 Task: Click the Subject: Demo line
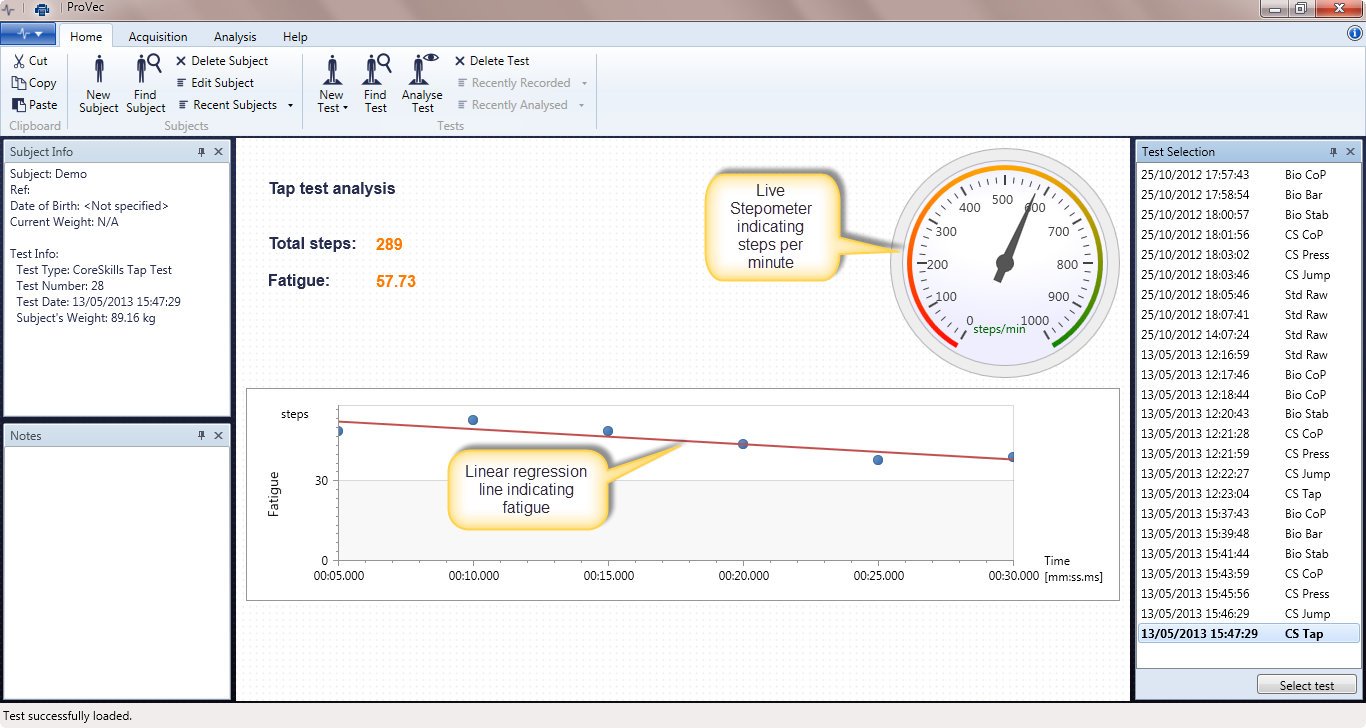coord(49,174)
